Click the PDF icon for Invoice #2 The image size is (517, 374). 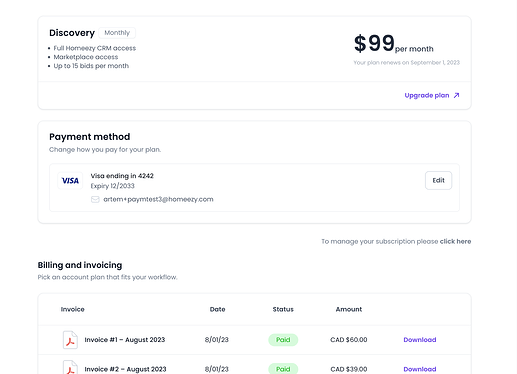70,367
